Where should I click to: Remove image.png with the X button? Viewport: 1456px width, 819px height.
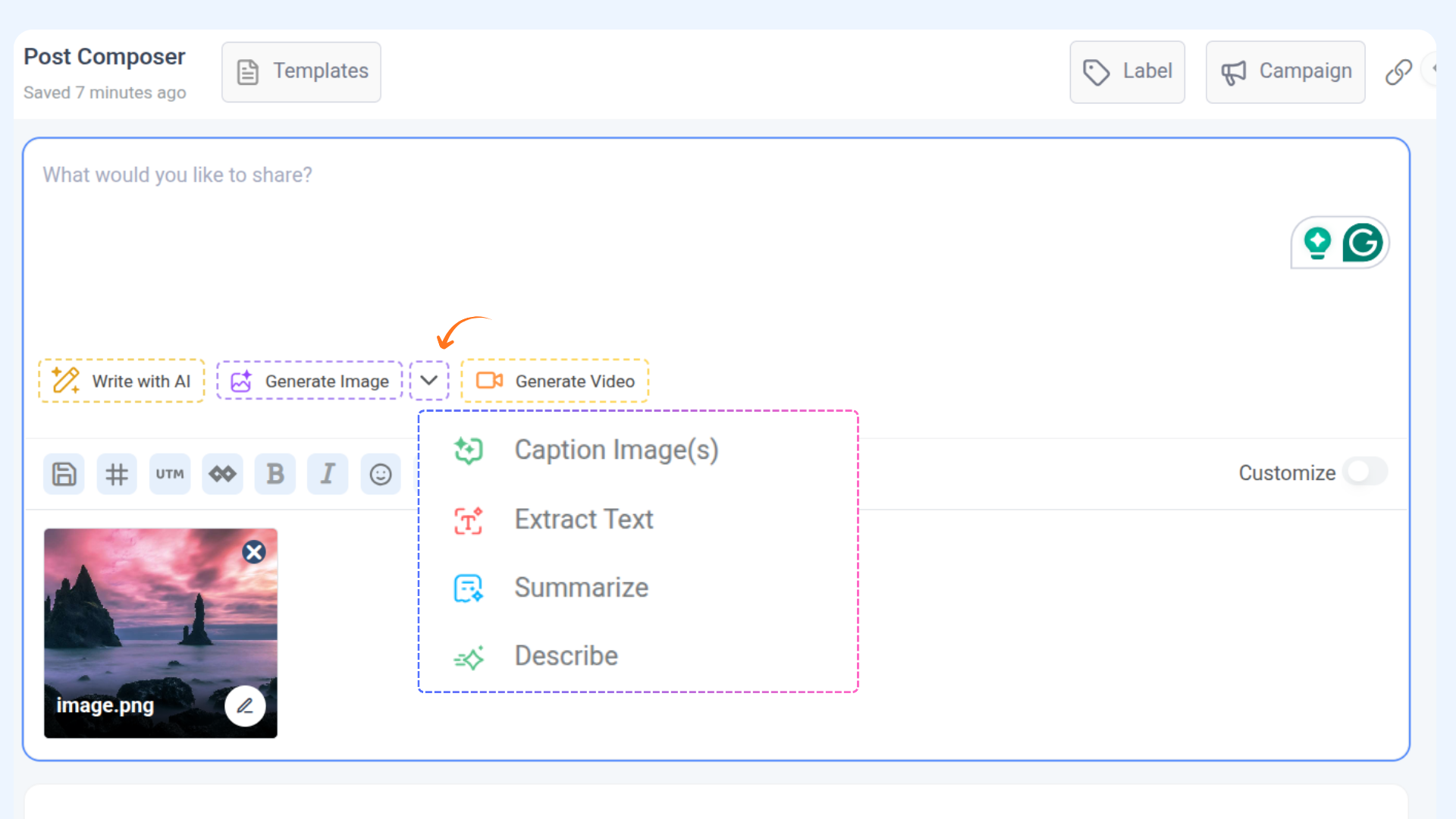point(254,552)
